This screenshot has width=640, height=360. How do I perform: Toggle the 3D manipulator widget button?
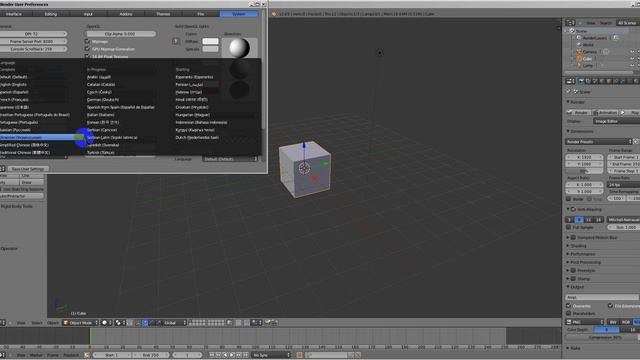[x=138, y=322]
